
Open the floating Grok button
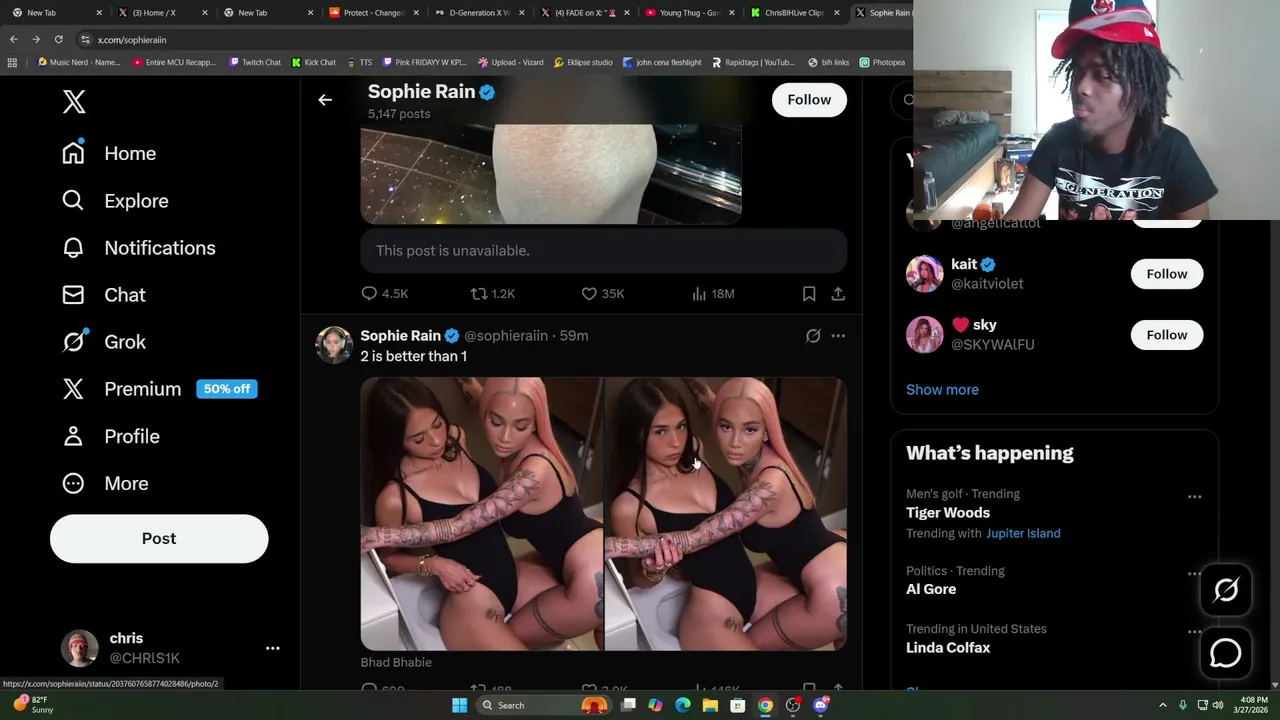(1226, 590)
